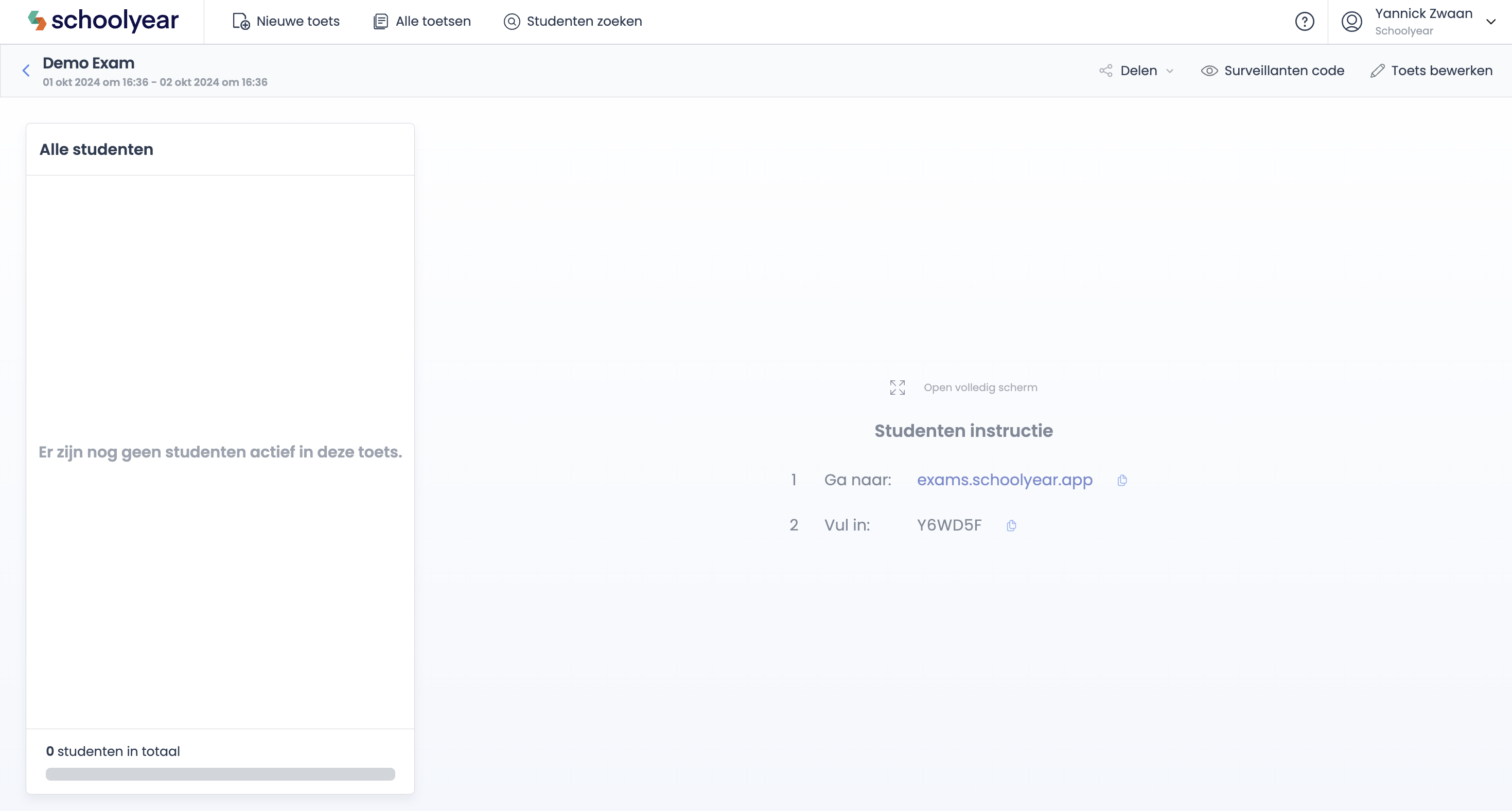Click Toets bewerken to edit exam
The height and width of the screenshot is (811, 1512).
[1432, 70]
